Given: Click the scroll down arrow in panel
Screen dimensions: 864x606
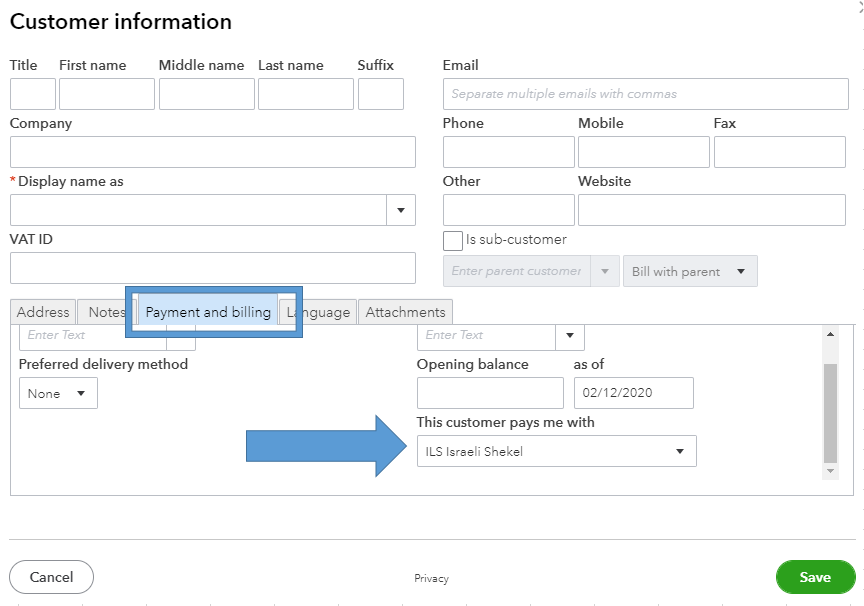Looking at the screenshot, I should tap(830, 470).
